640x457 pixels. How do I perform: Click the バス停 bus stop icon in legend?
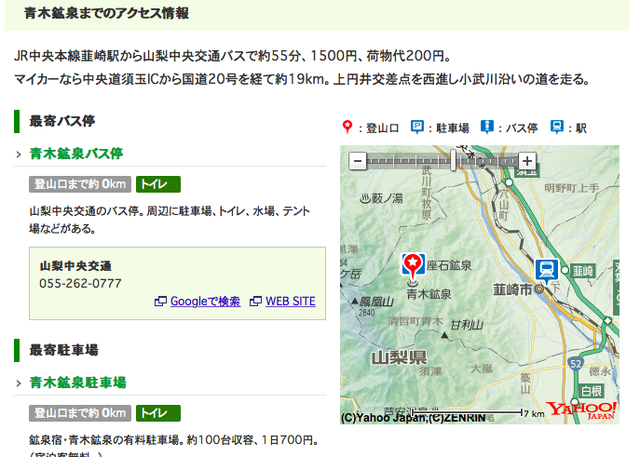click(487, 127)
